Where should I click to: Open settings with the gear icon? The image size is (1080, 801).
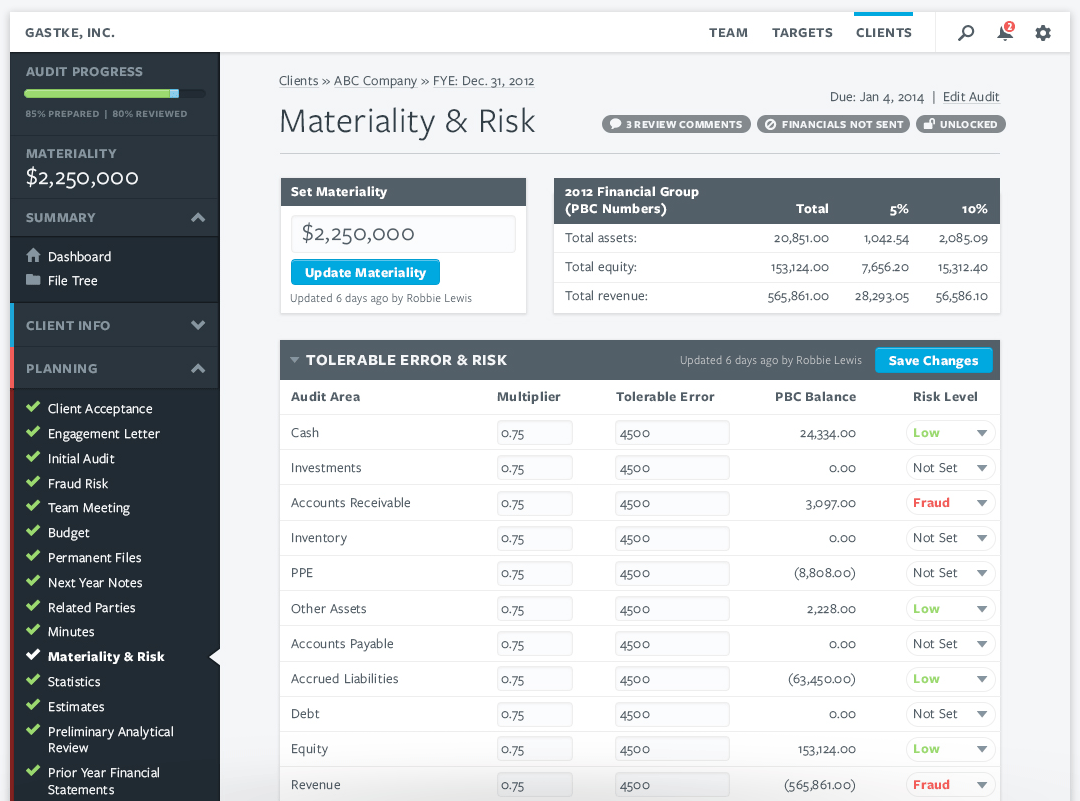coord(1043,32)
